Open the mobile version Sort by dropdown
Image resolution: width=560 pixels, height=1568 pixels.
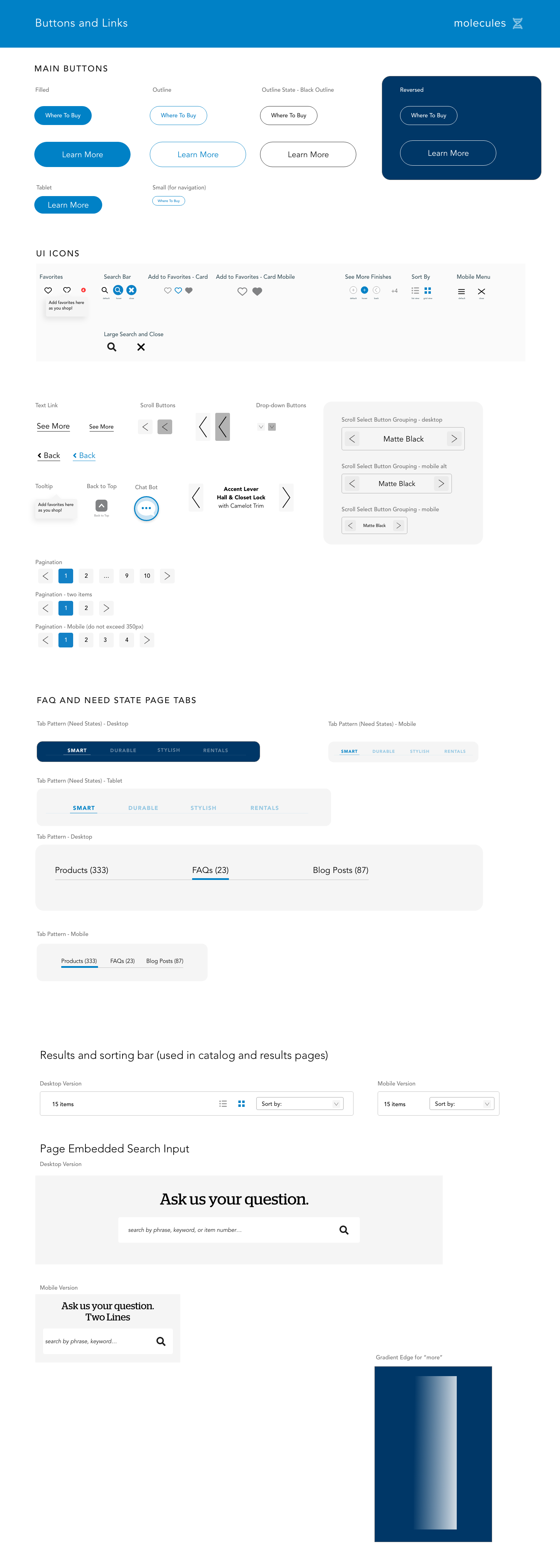[x=461, y=1104]
